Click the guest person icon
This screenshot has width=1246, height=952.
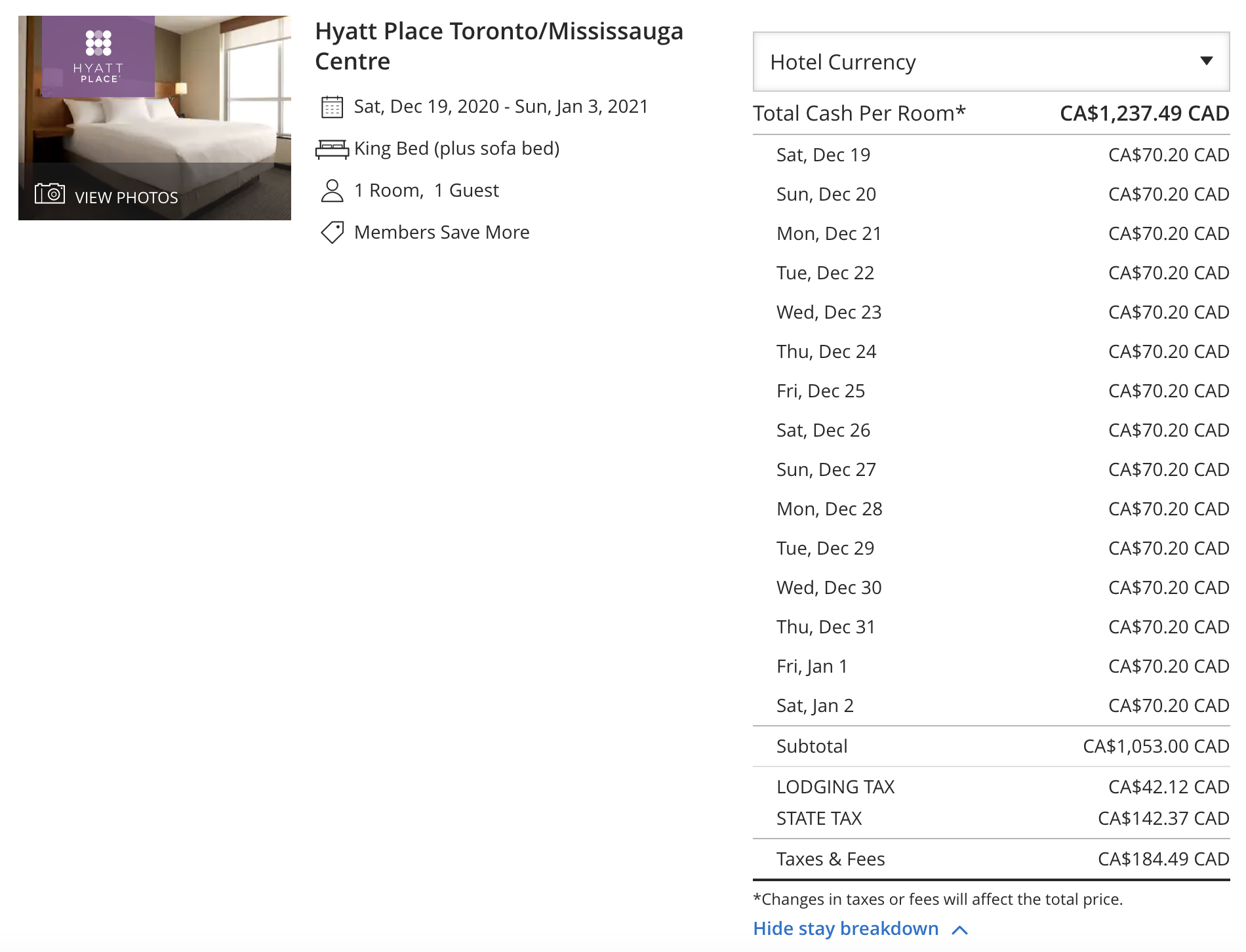tap(332, 191)
